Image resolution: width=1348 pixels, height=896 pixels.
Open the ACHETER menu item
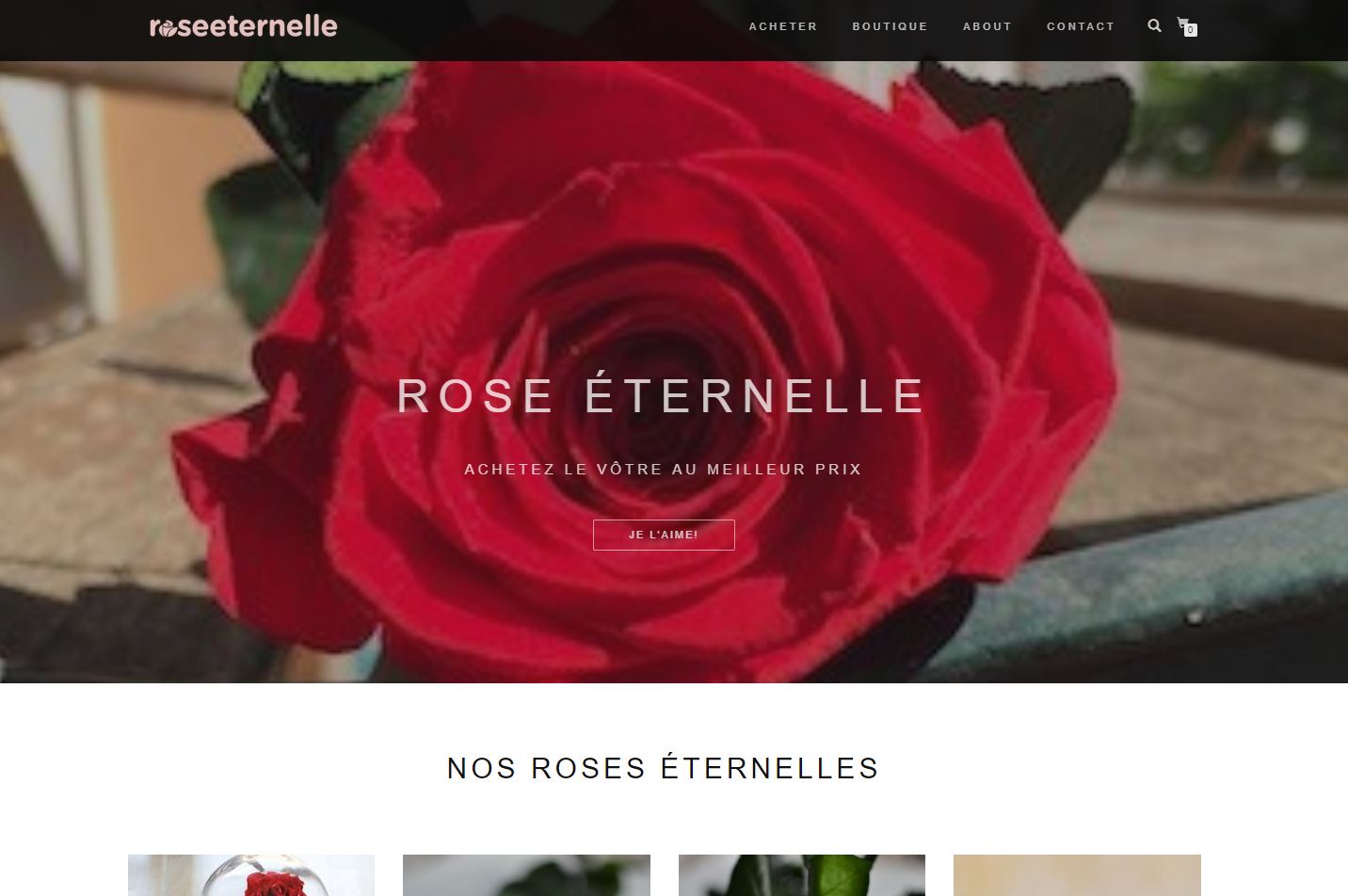click(783, 26)
